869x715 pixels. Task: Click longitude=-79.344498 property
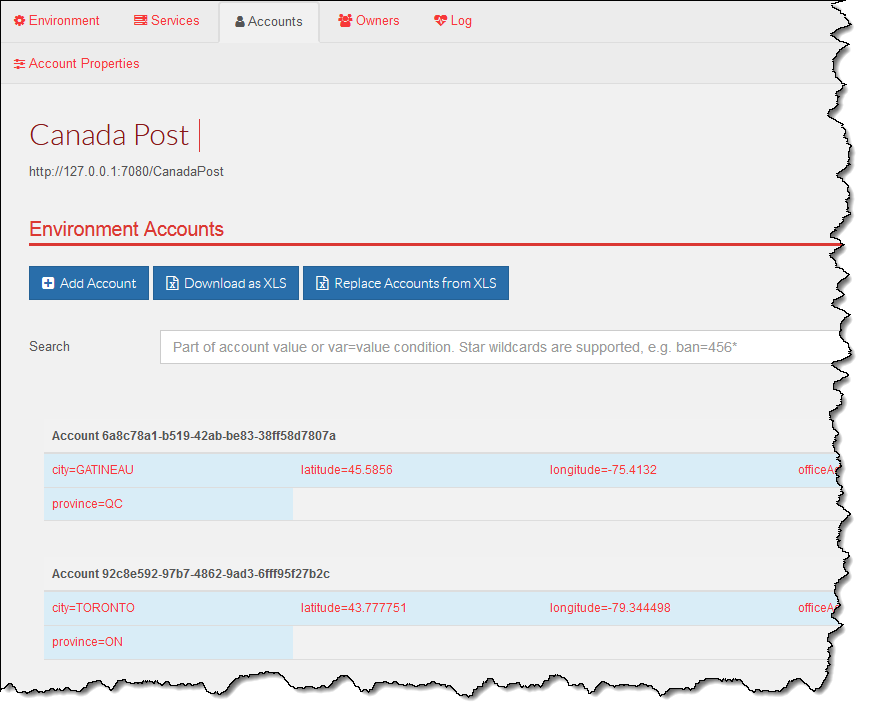610,608
